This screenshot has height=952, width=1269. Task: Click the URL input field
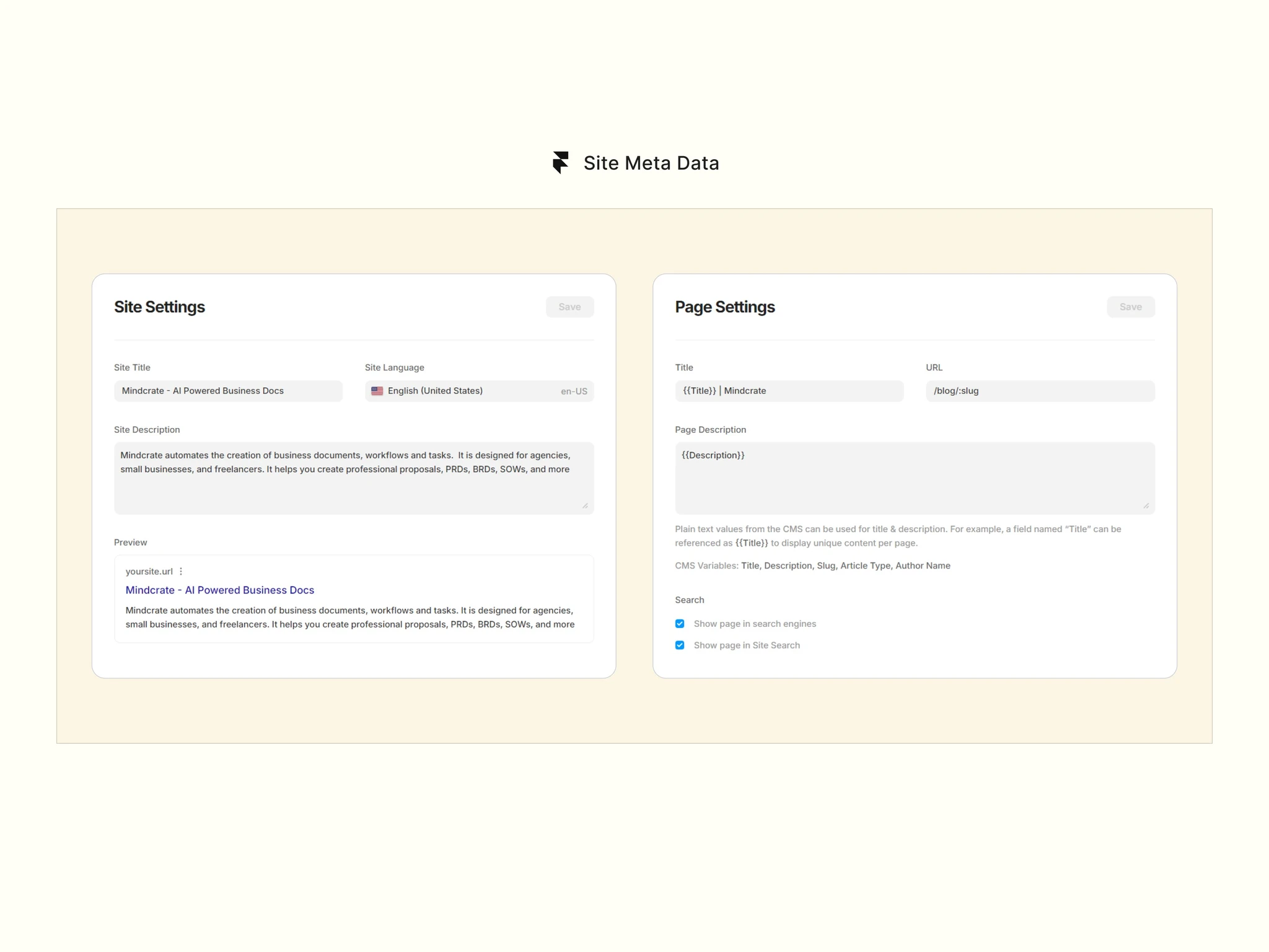[1040, 391]
